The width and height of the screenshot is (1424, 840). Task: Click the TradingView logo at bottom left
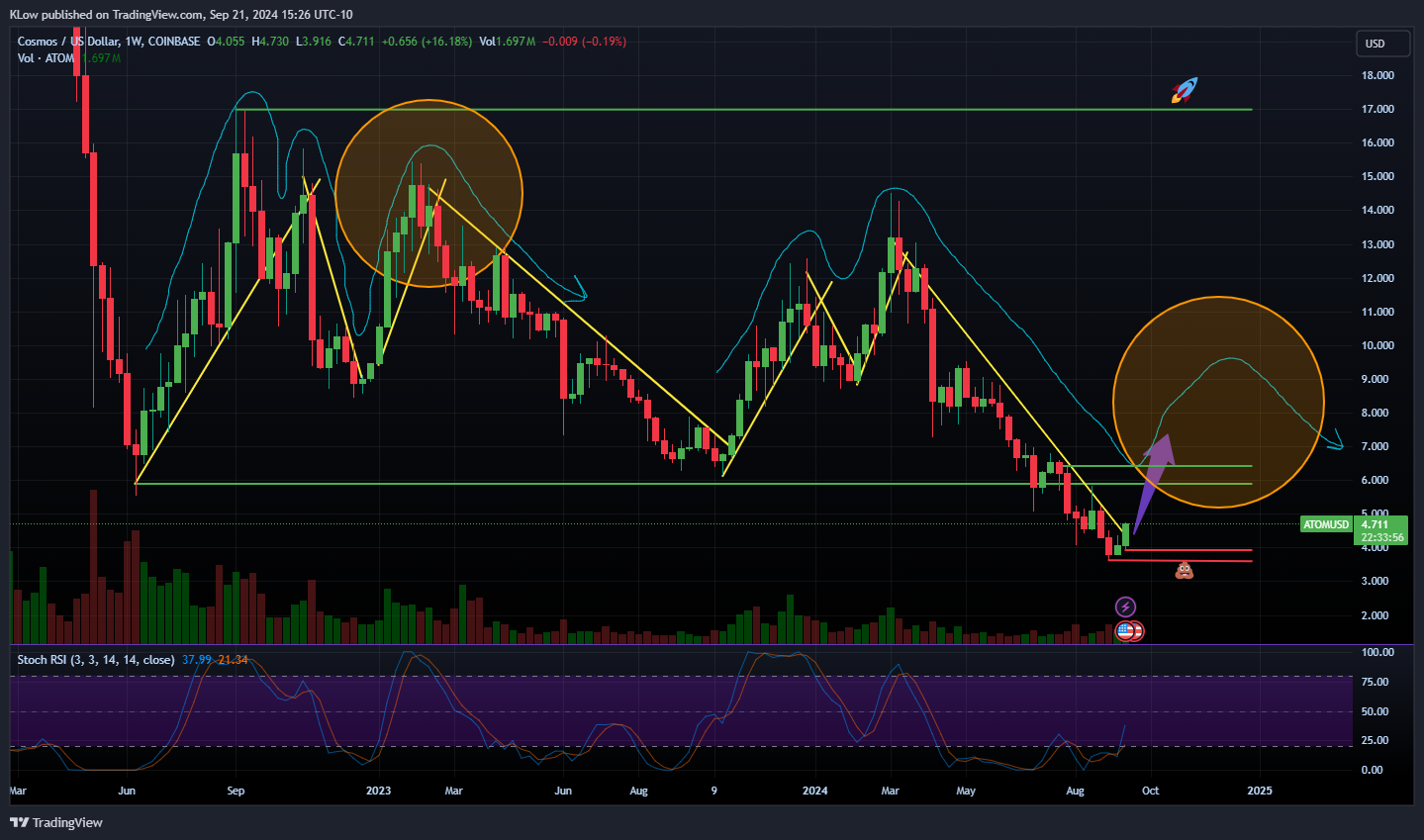[56, 822]
